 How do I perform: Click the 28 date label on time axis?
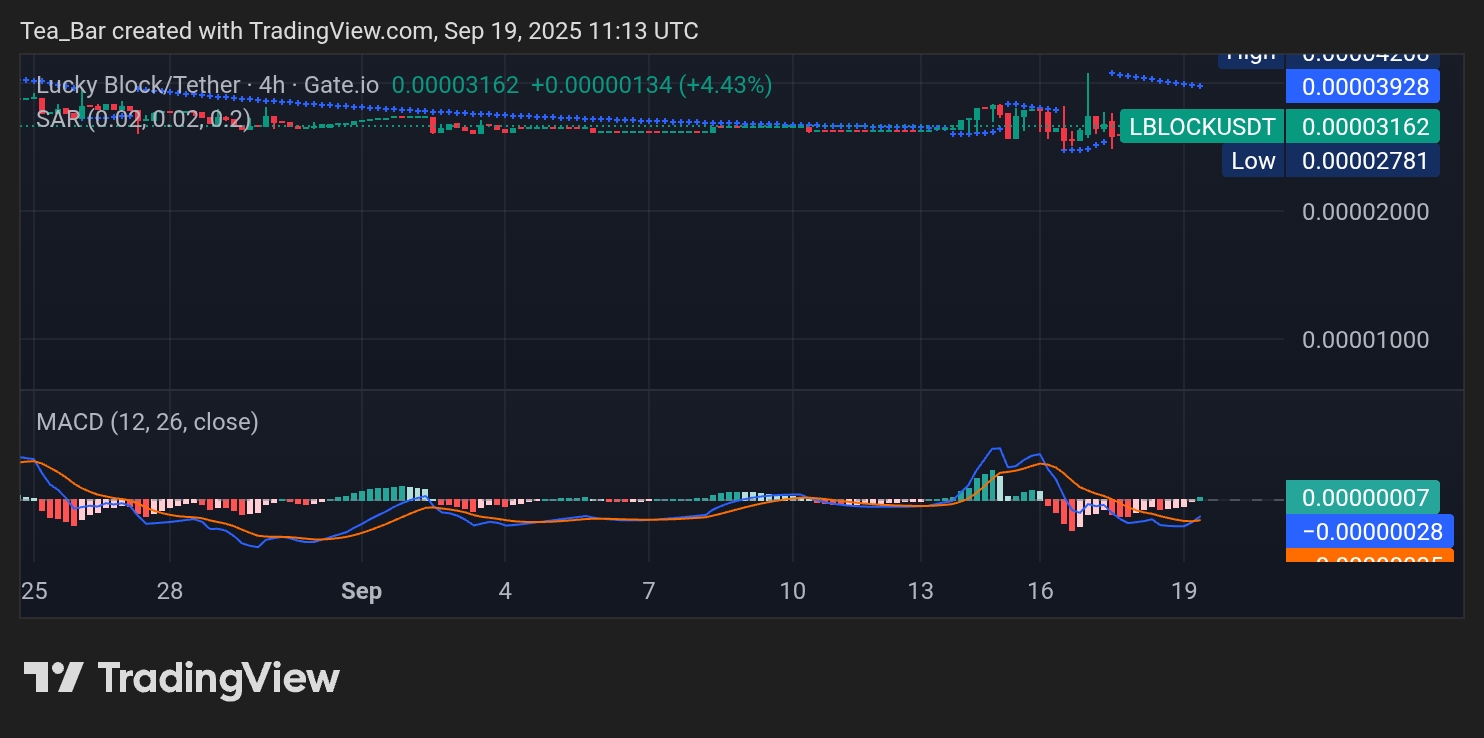(170, 591)
